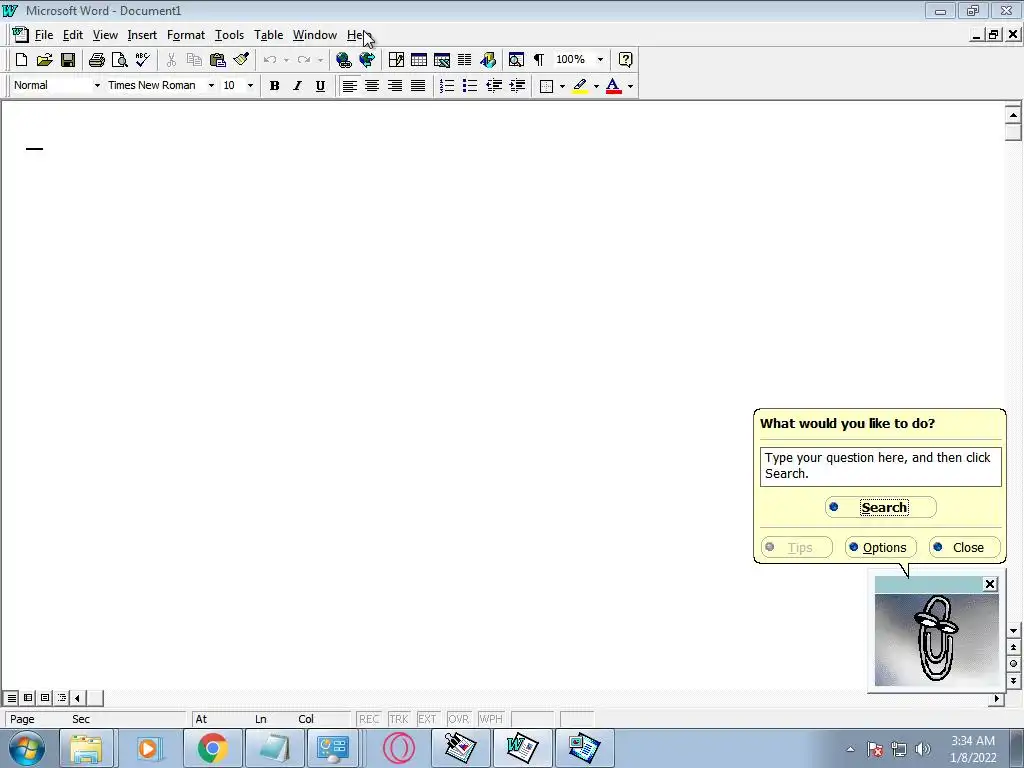1024x768 pixels.
Task: Justify paragraph text
Action: click(x=418, y=86)
